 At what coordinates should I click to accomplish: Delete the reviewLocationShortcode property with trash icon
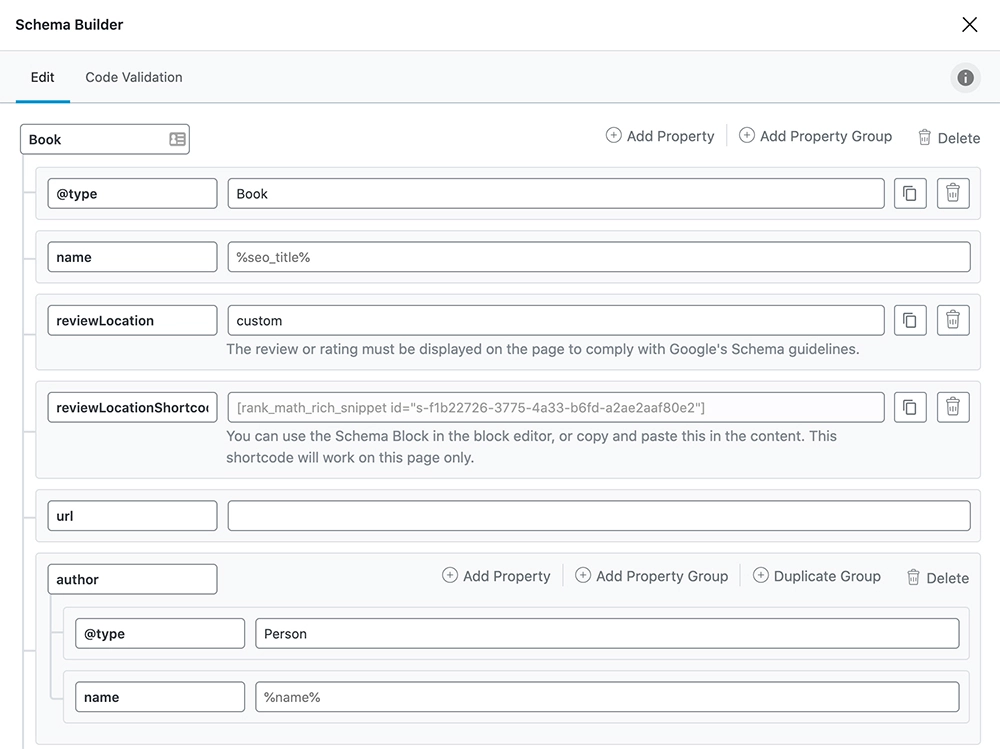point(953,407)
